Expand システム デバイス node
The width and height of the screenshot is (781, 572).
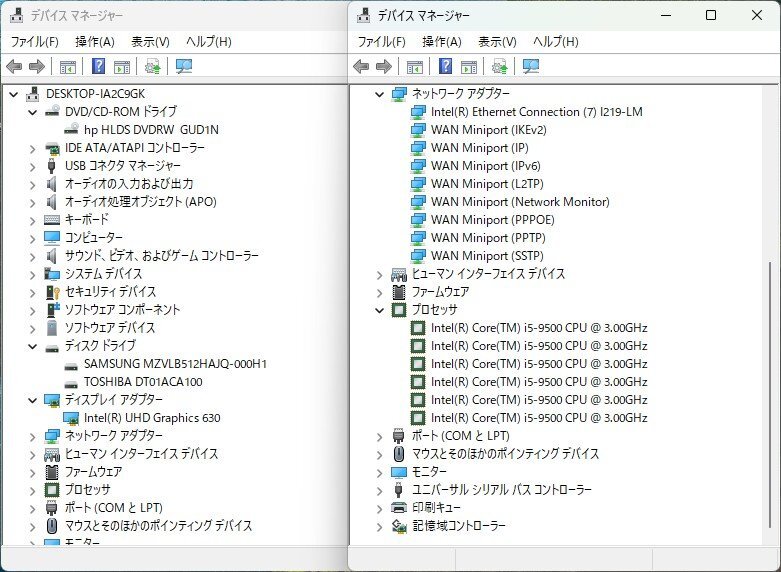(32, 274)
